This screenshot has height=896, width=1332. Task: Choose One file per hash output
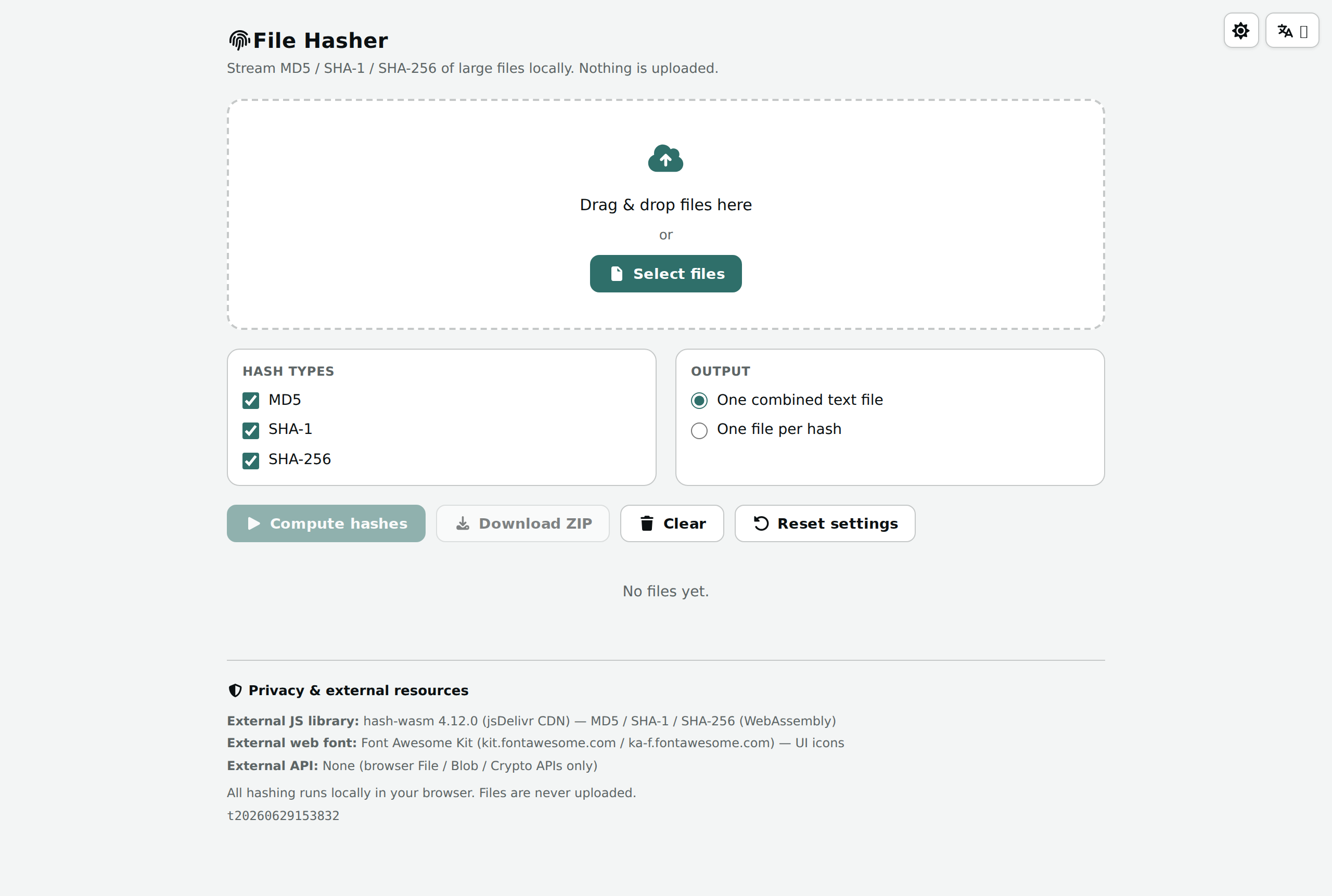[x=699, y=430]
